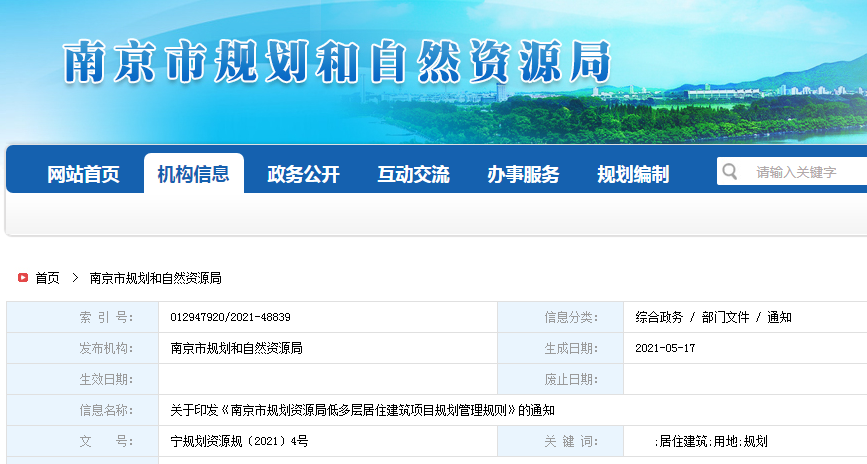The image size is (867, 464).
Task: Click document number 宁规划资源规（2021）4号
Action: coord(239,441)
